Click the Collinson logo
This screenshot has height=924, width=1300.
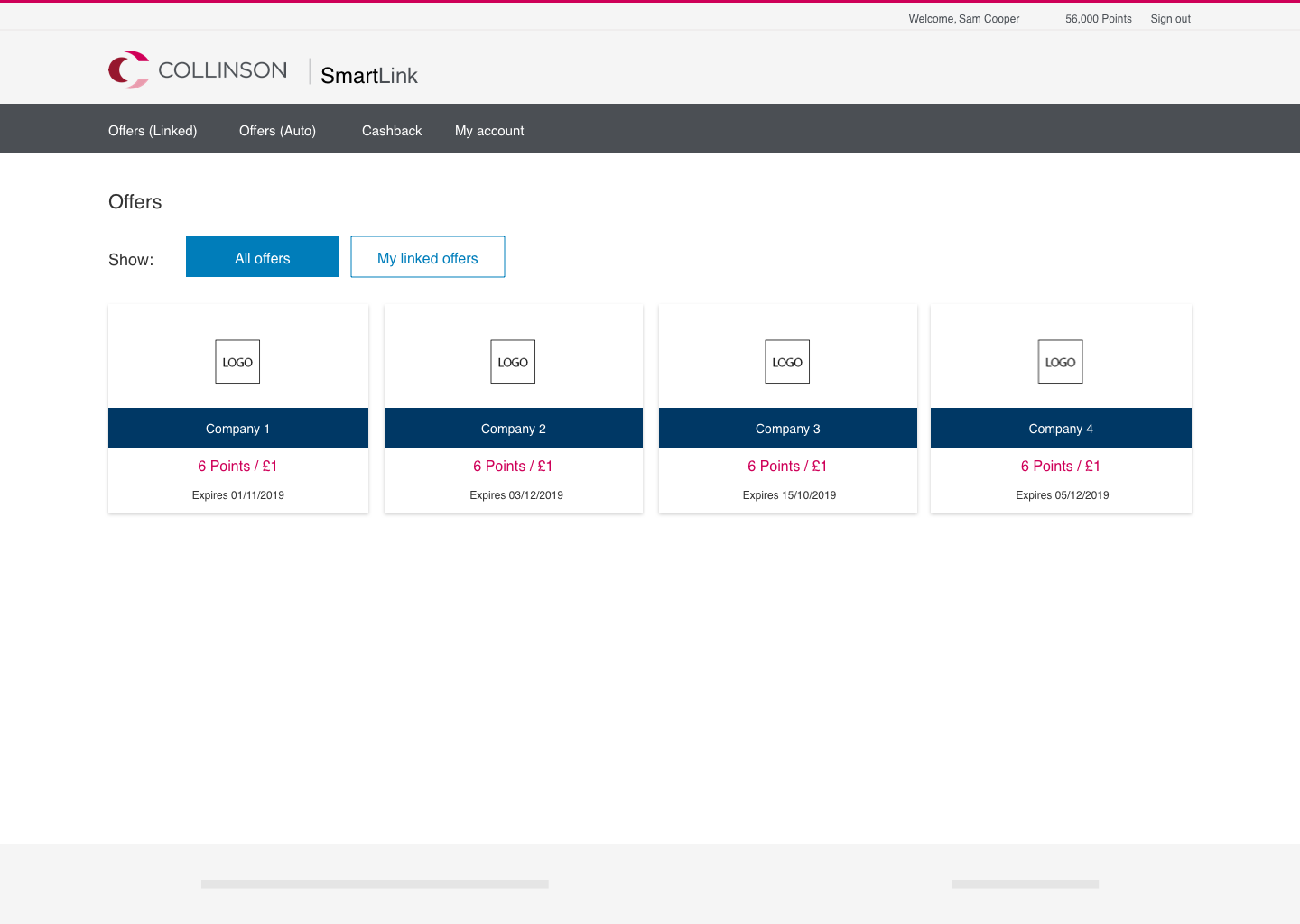pos(198,69)
